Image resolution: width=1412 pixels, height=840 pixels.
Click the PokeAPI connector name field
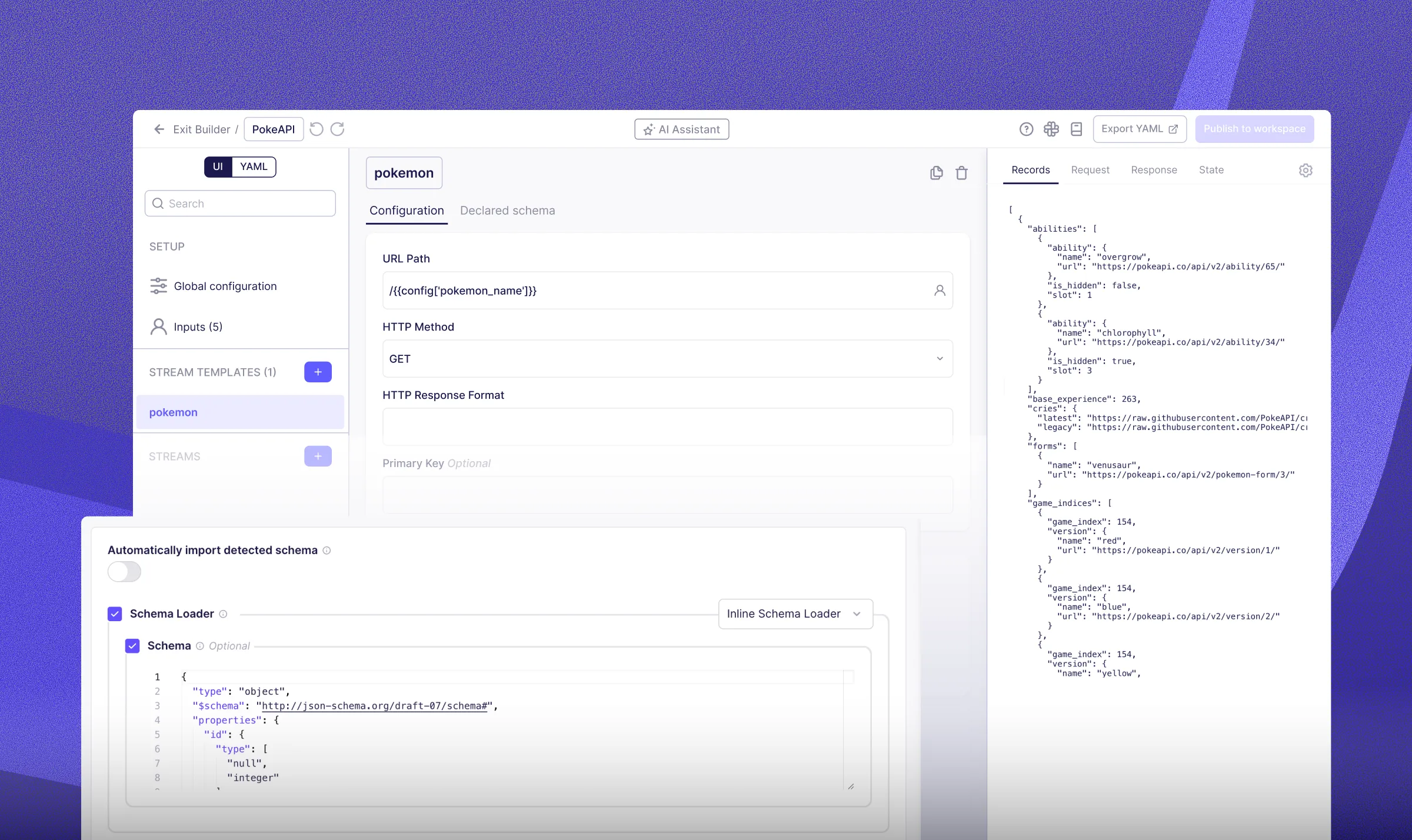(x=274, y=129)
